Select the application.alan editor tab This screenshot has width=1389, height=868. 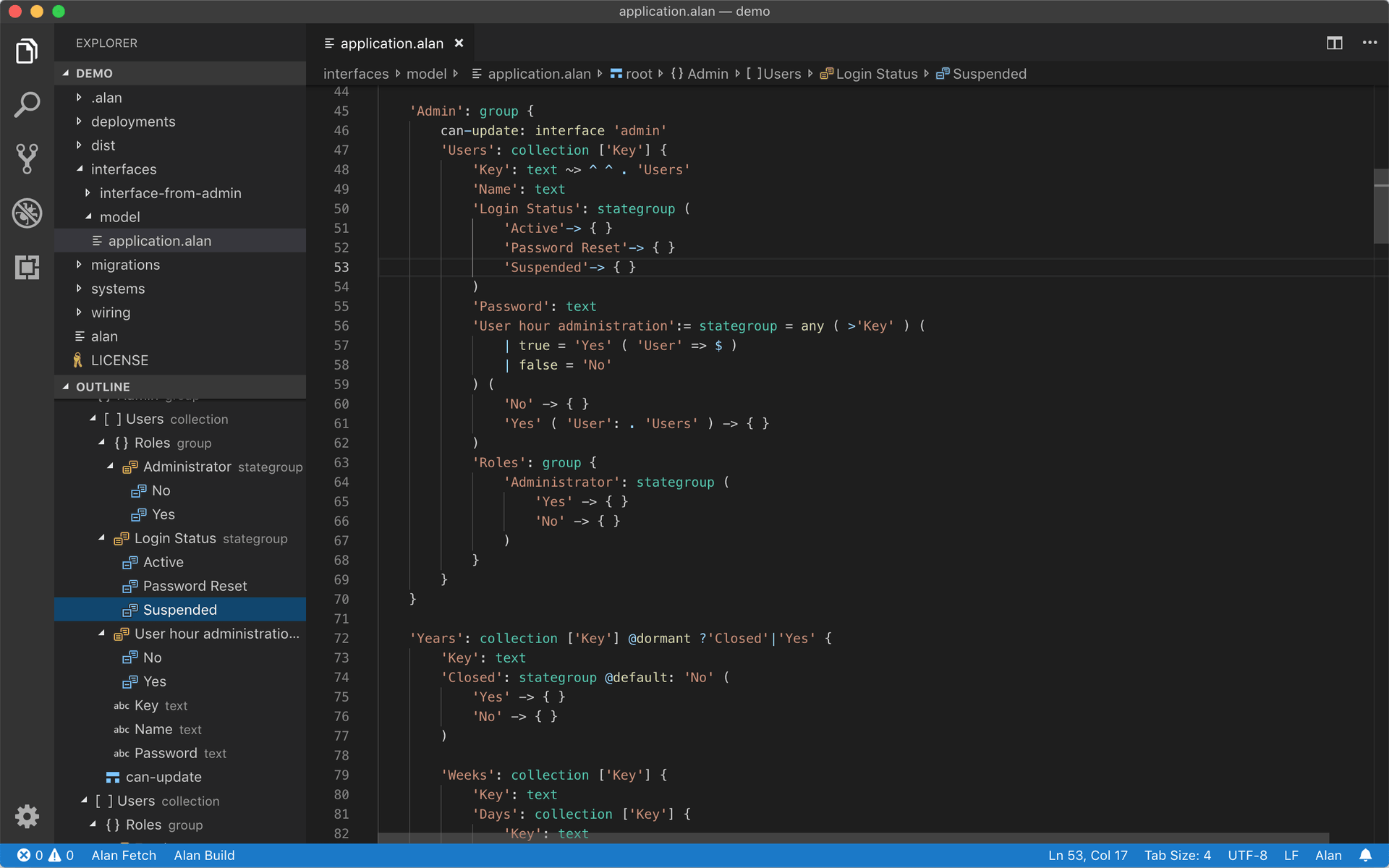[x=391, y=43]
